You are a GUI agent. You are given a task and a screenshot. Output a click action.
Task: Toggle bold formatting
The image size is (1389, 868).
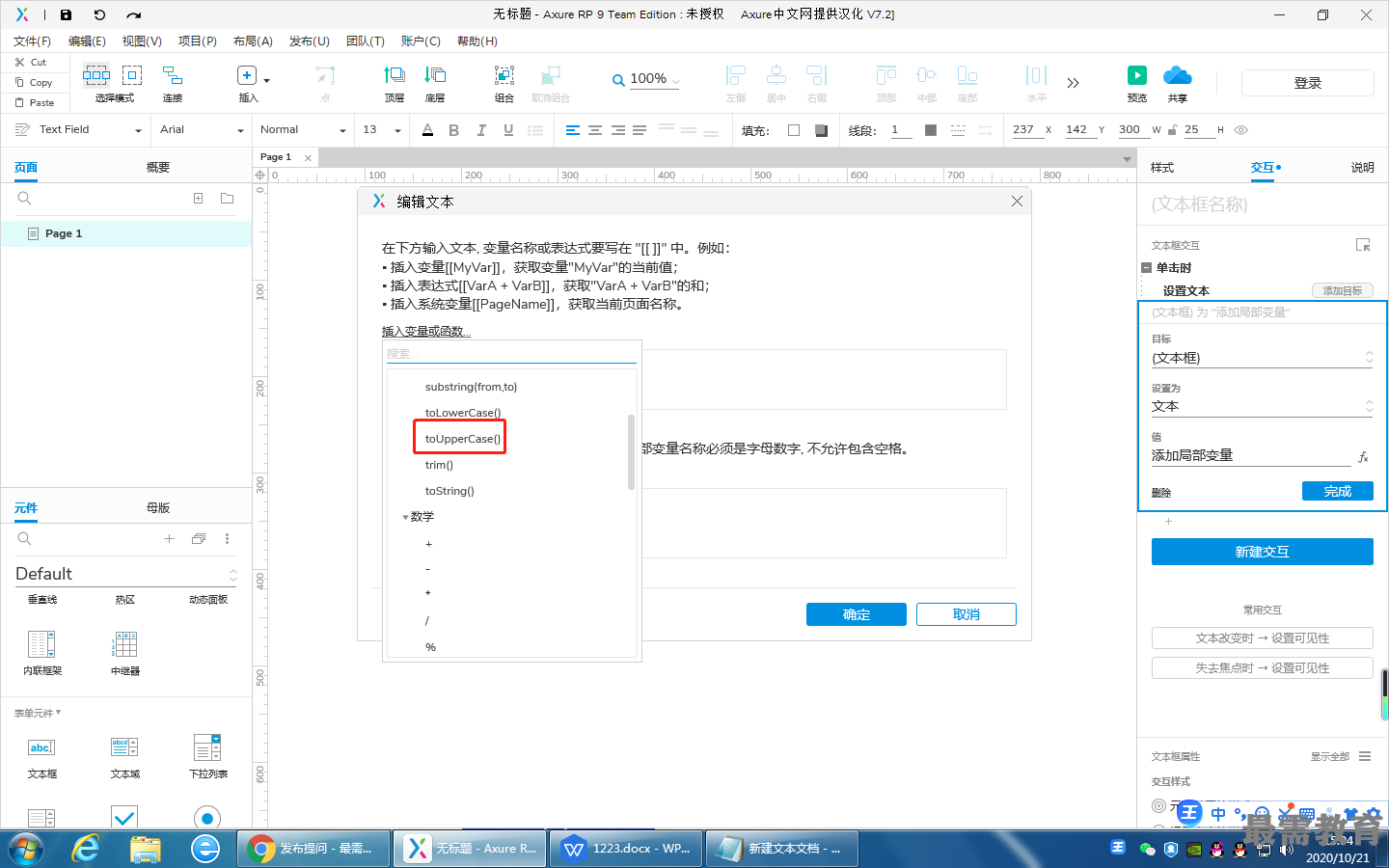(453, 130)
